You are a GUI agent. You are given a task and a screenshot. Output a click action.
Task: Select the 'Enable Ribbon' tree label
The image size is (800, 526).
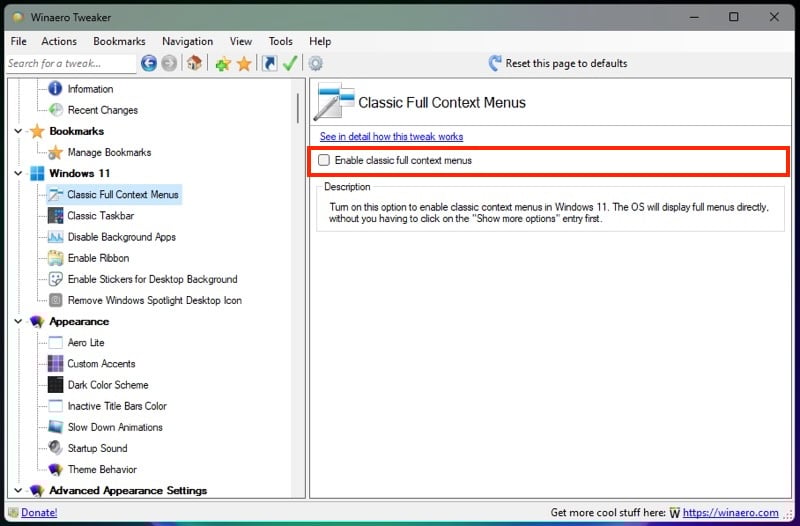tap(98, 258)
